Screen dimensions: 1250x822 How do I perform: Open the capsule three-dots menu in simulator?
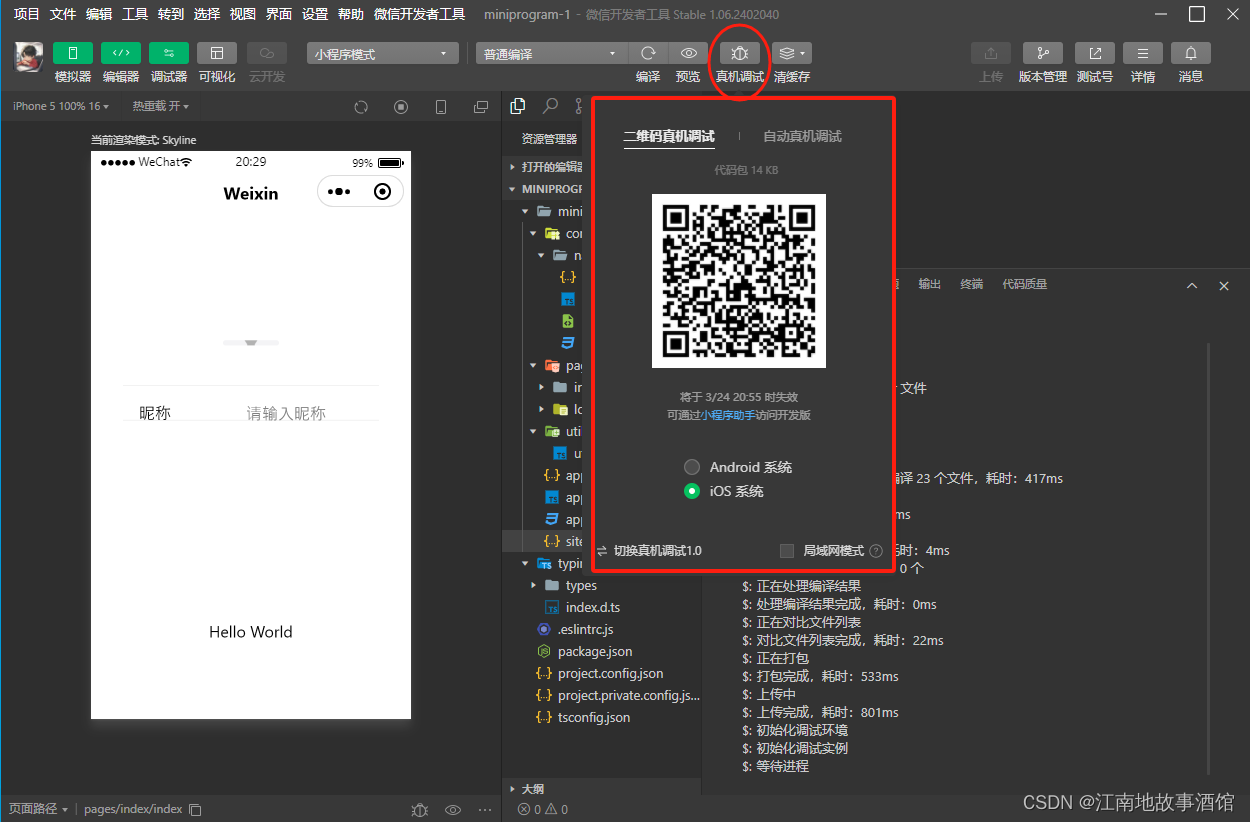coord(339,192)
